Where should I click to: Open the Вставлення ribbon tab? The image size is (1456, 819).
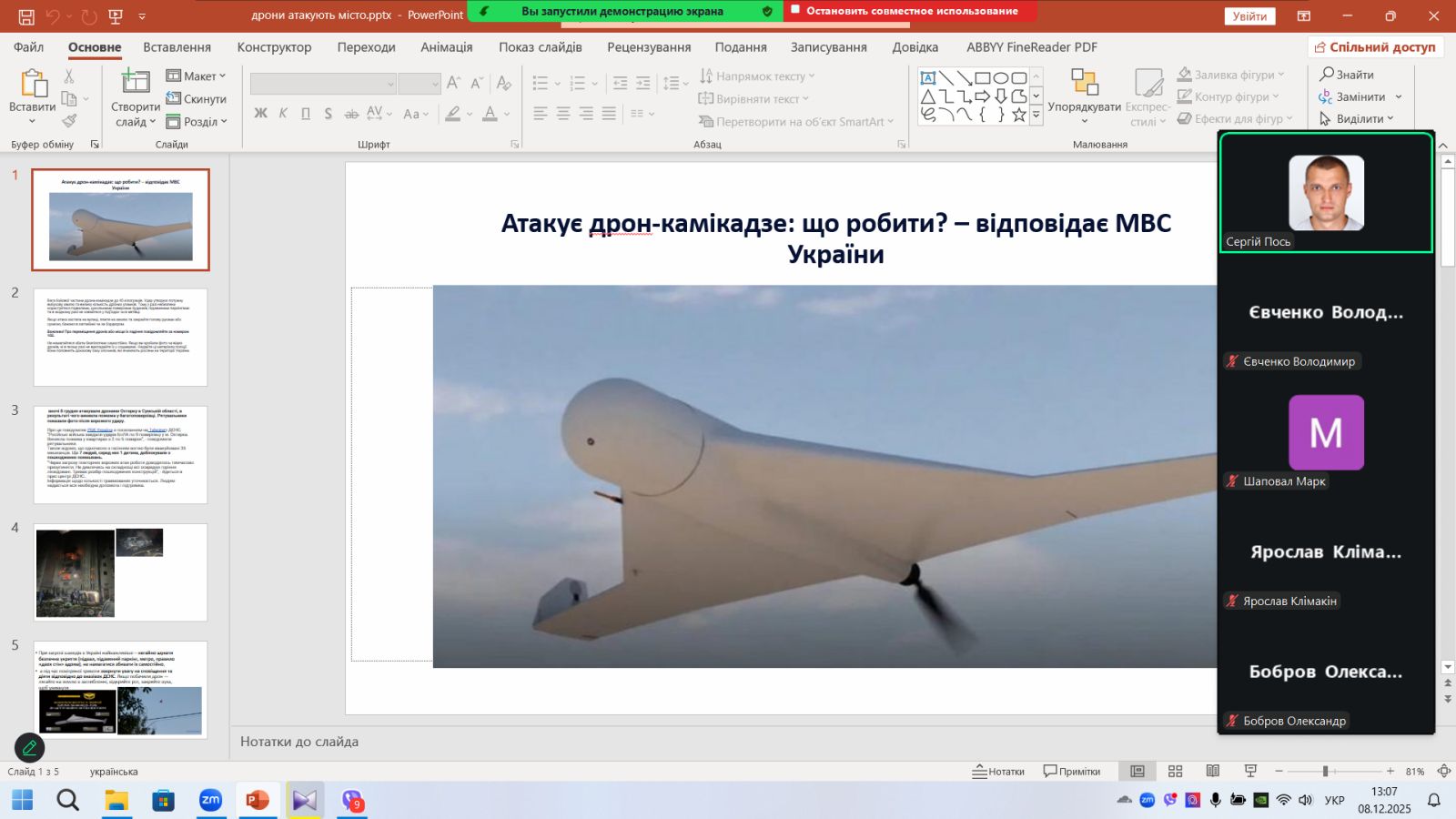(x=177, y=47)
